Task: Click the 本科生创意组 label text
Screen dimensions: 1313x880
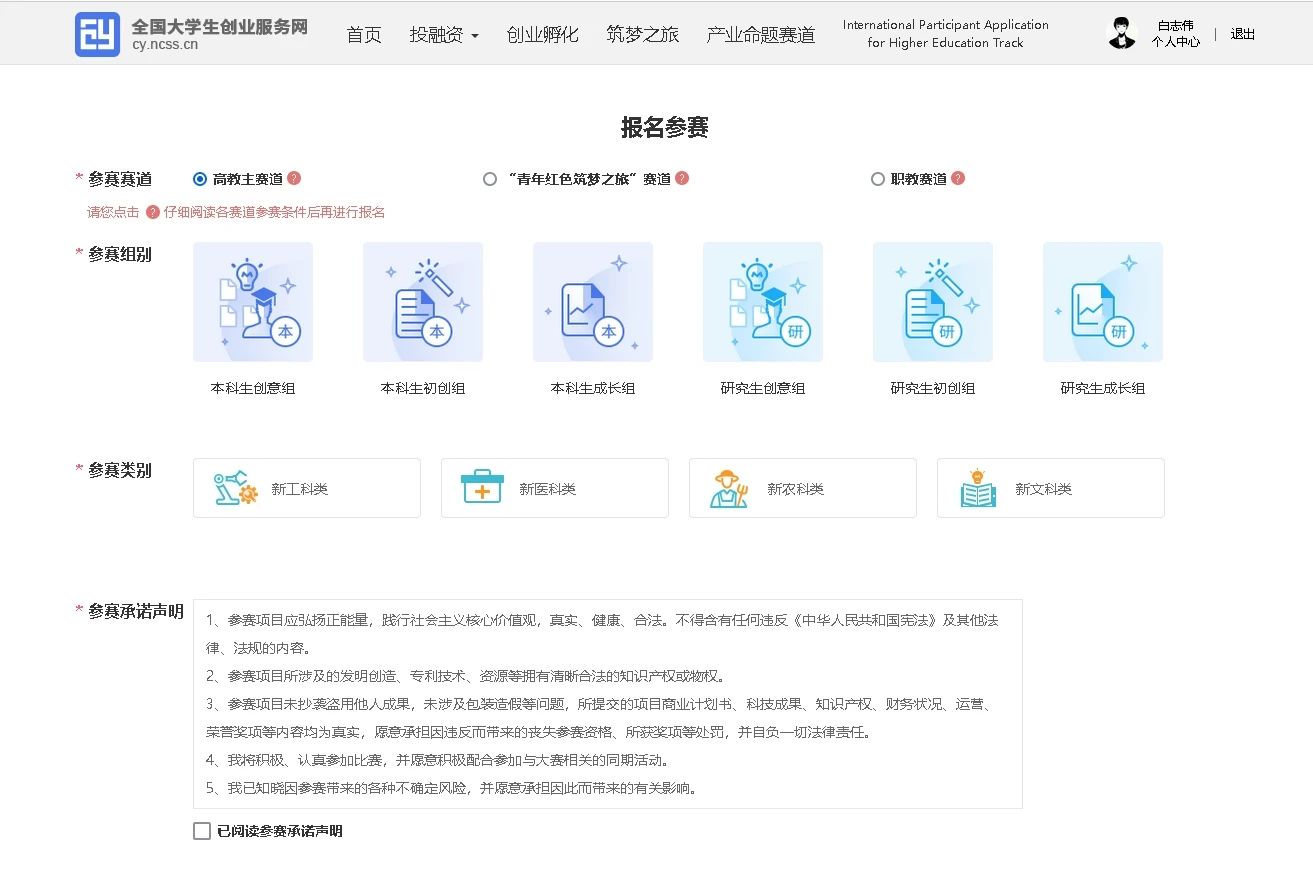Action: [x=253, y=388]
